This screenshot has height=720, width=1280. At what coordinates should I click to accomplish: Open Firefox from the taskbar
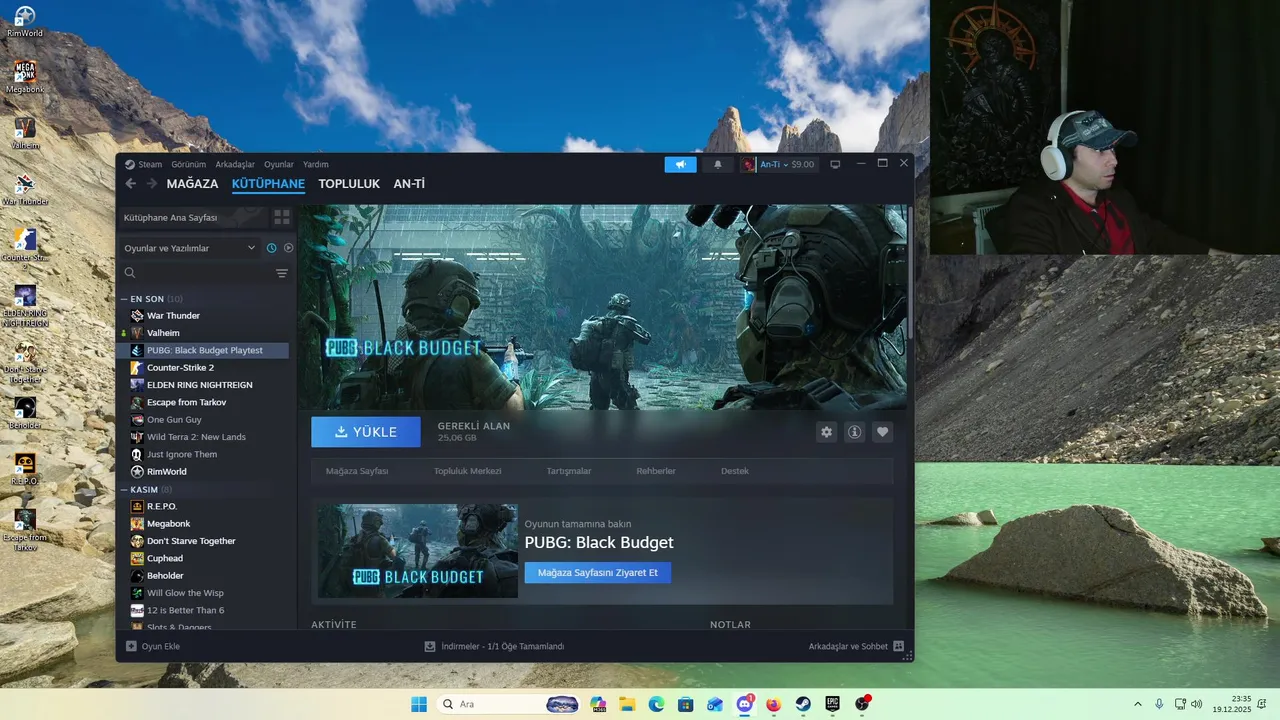point(773,704)
